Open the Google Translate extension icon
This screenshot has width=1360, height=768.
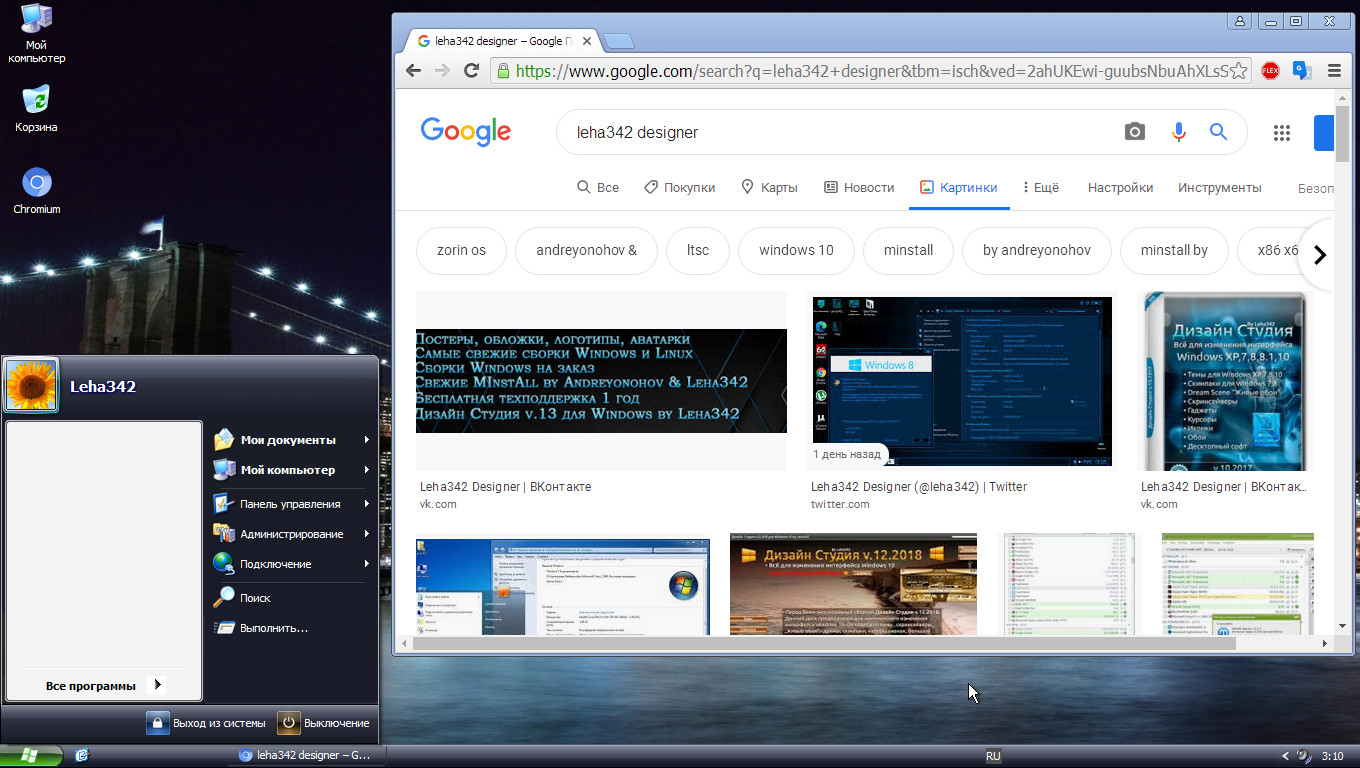(x=1301, y=71)
